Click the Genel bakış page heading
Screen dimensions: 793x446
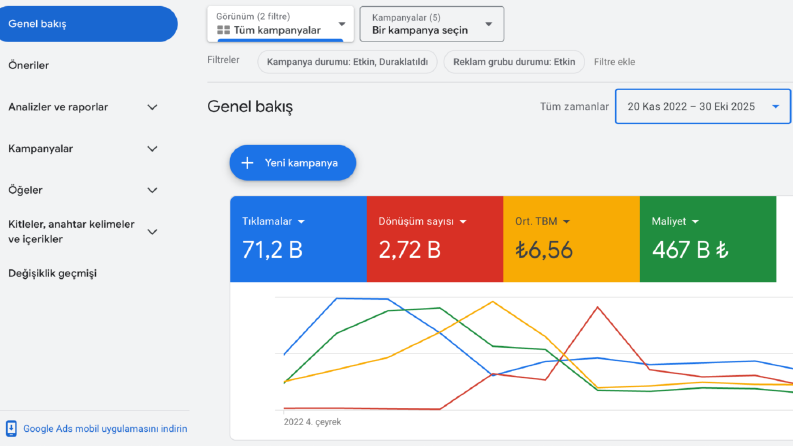250,107
